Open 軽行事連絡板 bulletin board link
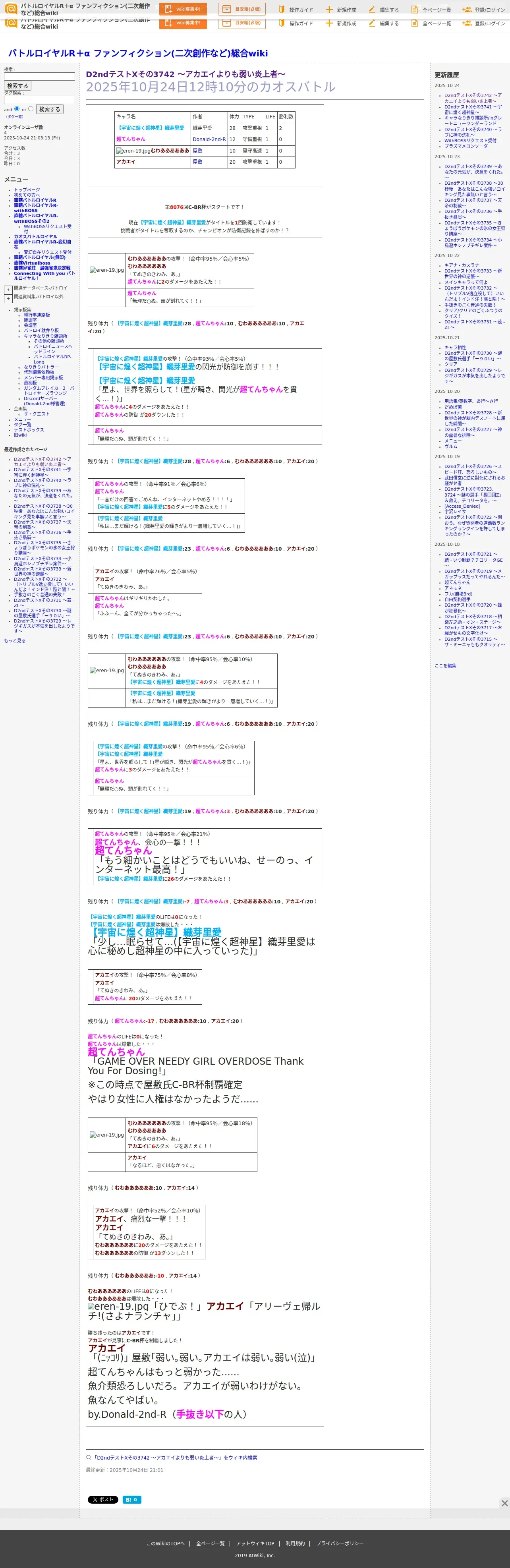 [37, 315]
